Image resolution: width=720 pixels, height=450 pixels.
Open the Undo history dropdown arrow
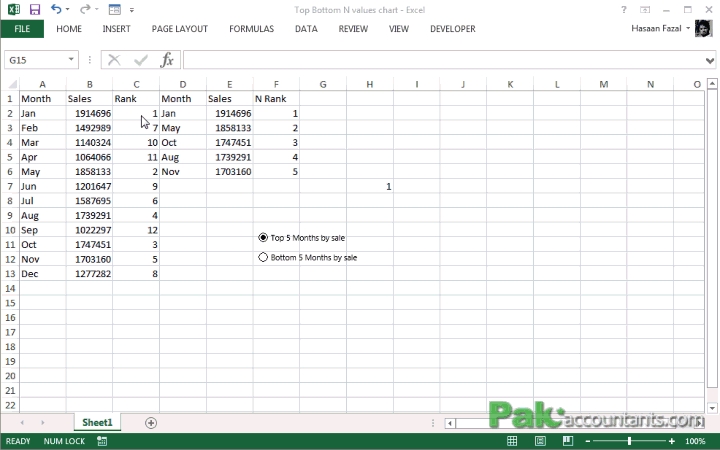coord(68,9)
